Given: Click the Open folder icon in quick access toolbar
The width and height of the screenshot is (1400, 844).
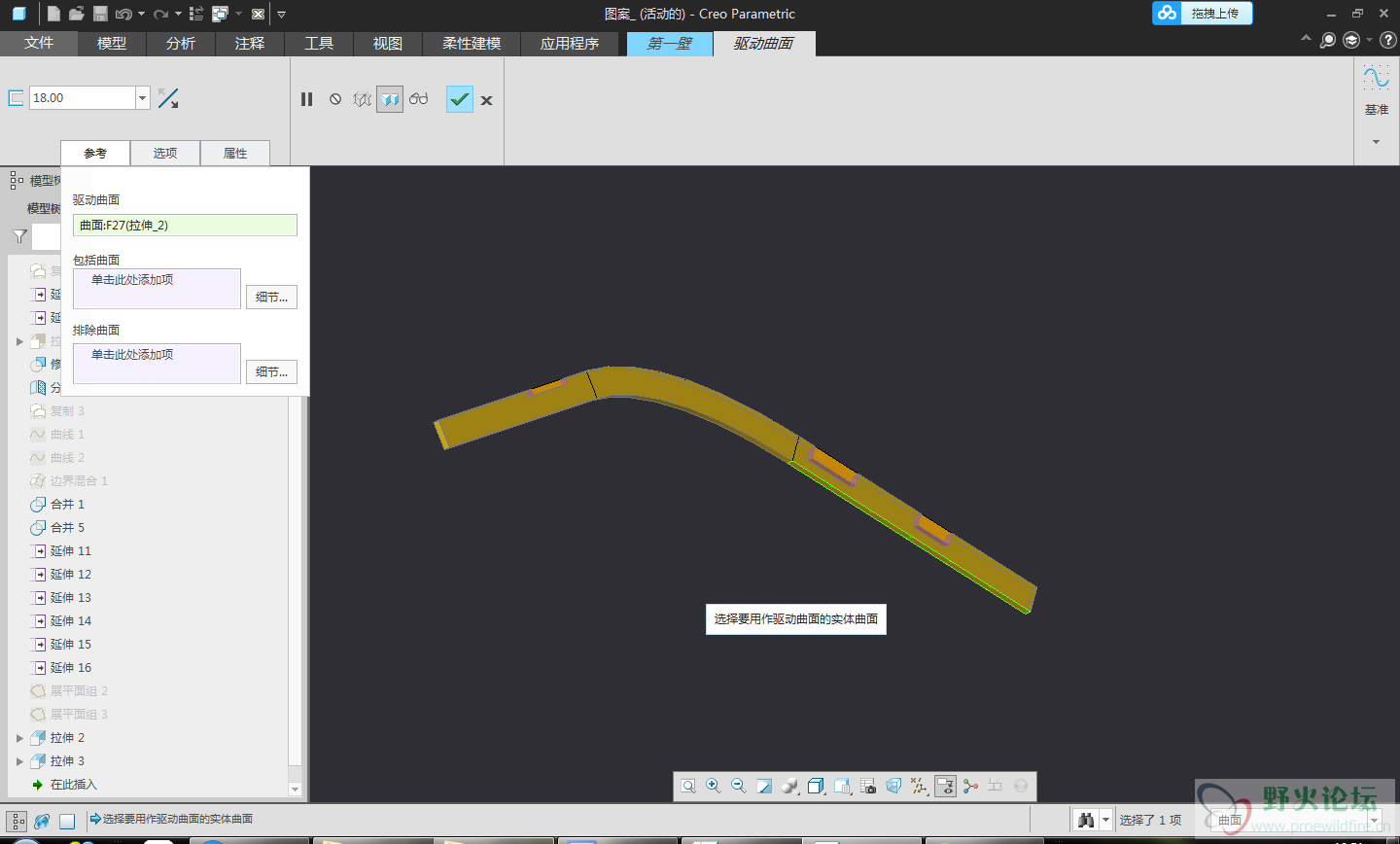Looking at the screenshot, I should point(77,14).
